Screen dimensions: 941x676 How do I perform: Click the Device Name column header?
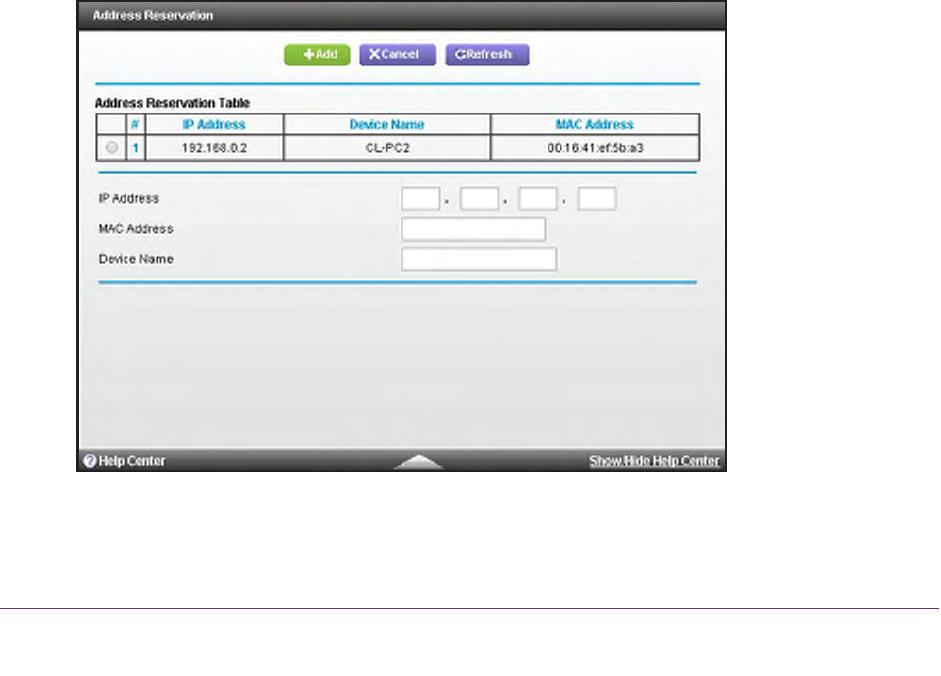(x=387, y=124)
